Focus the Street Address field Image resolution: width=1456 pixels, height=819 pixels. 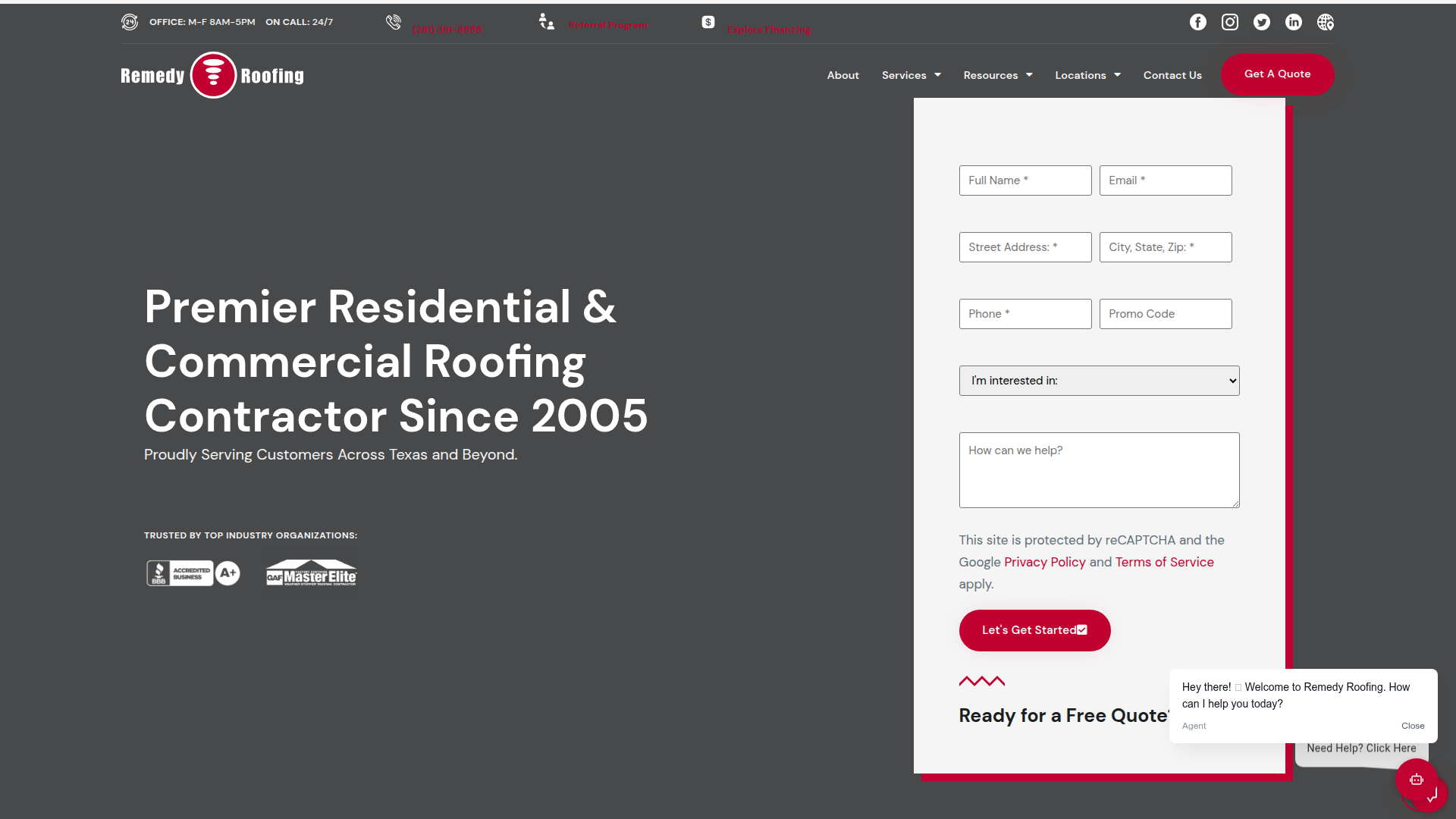1025,247
